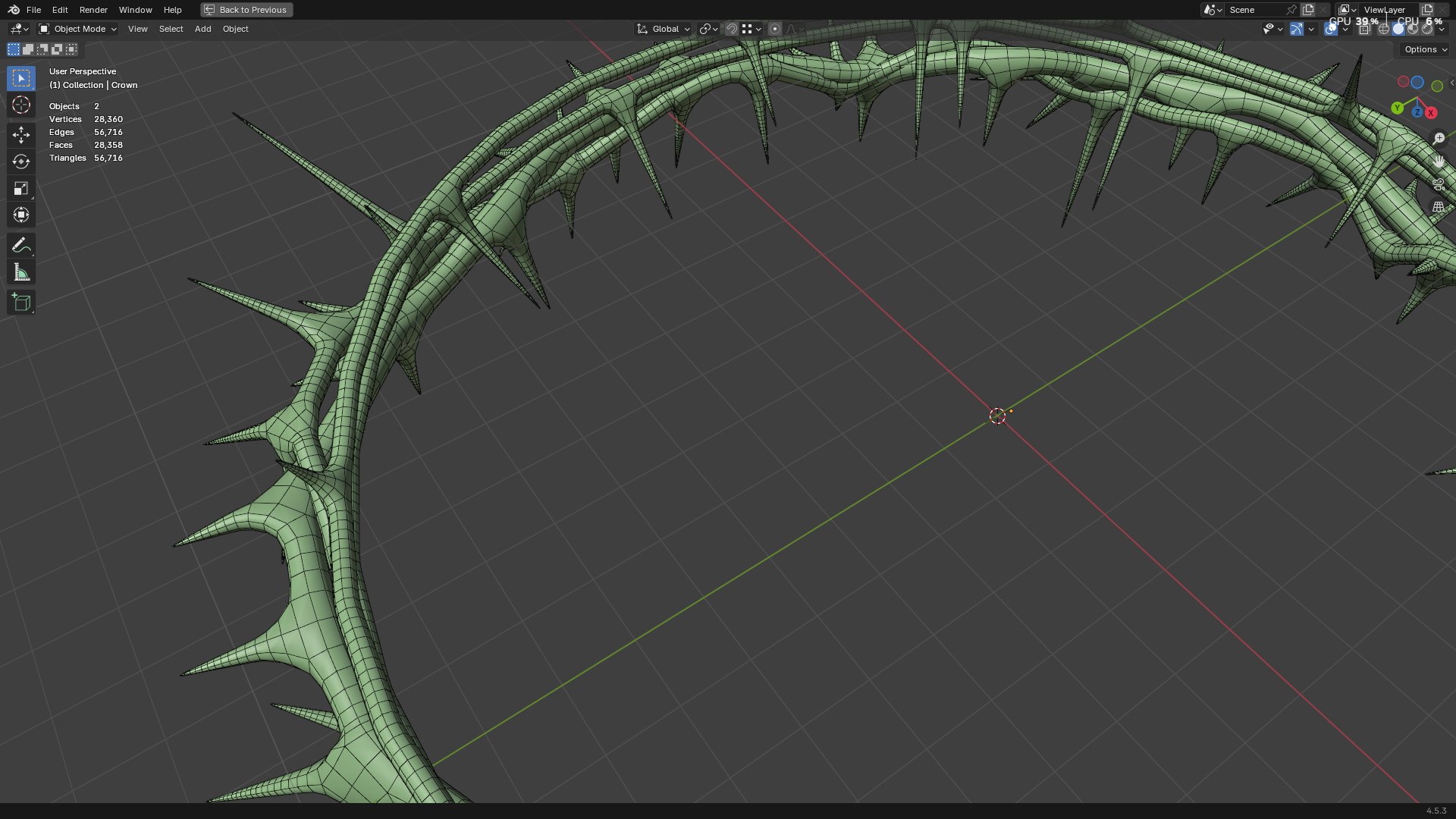1456x819 pixels.
Task: Activate the Transform tool
Action: point(21,215)
